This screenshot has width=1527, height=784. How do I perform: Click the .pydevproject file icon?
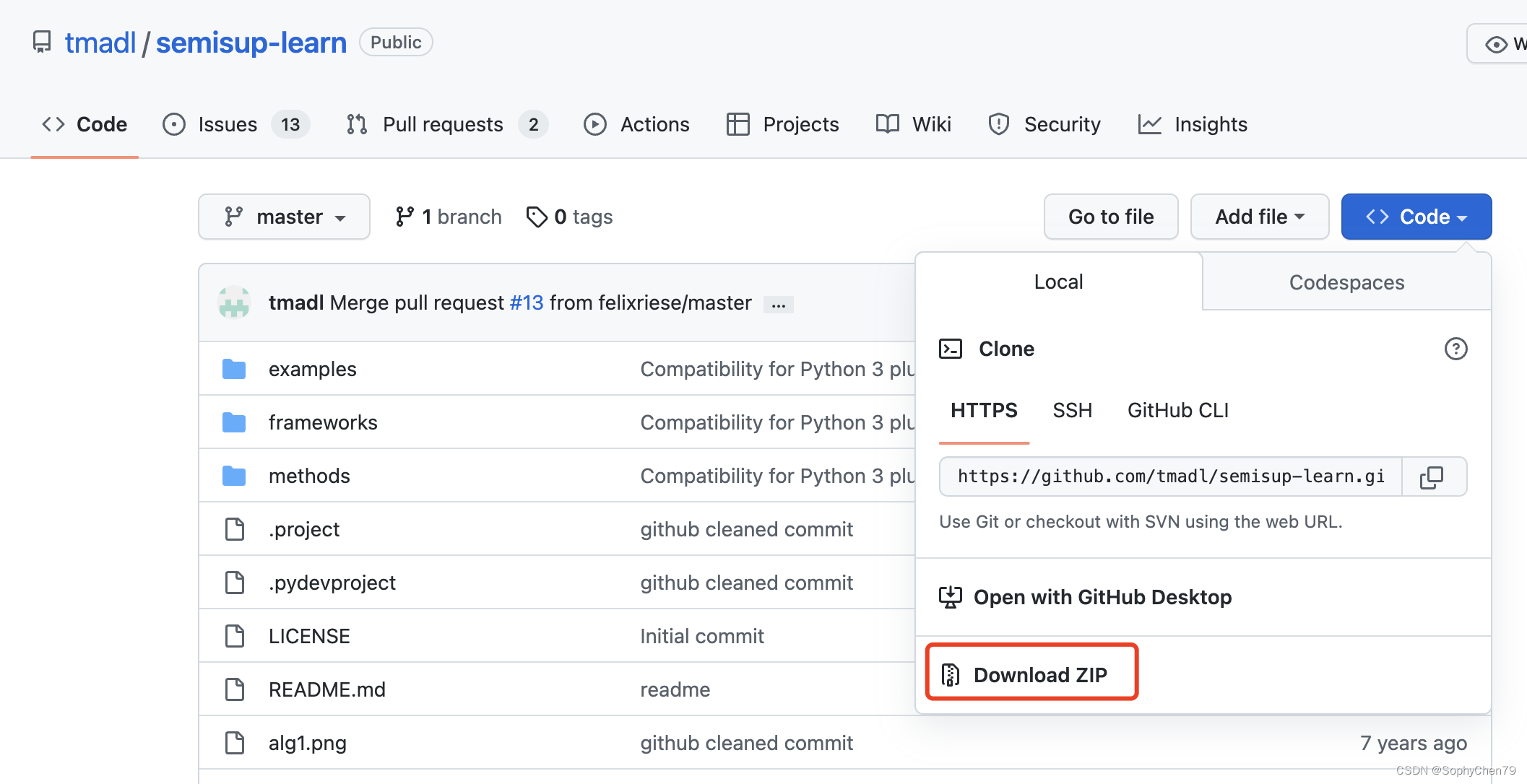click(235, 583)
